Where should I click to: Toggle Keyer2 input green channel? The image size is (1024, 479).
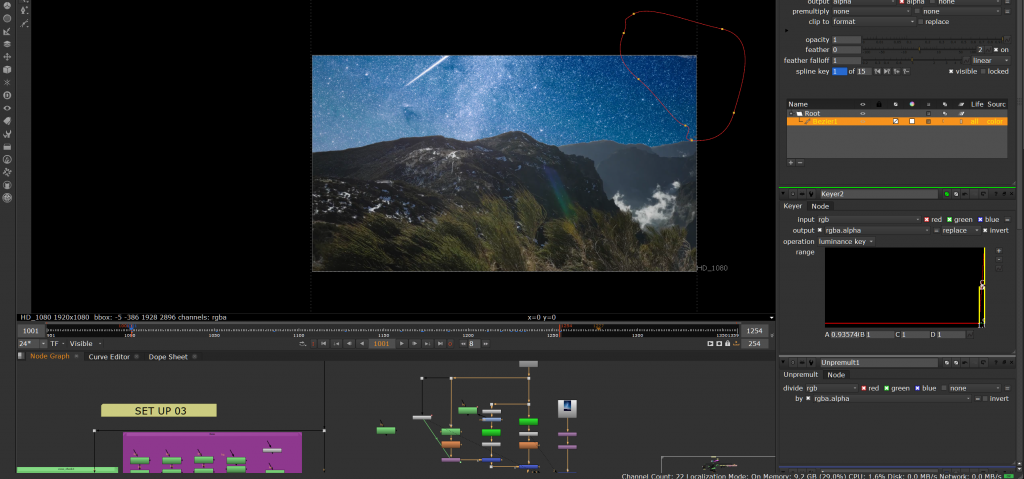[x=950, y=220]
